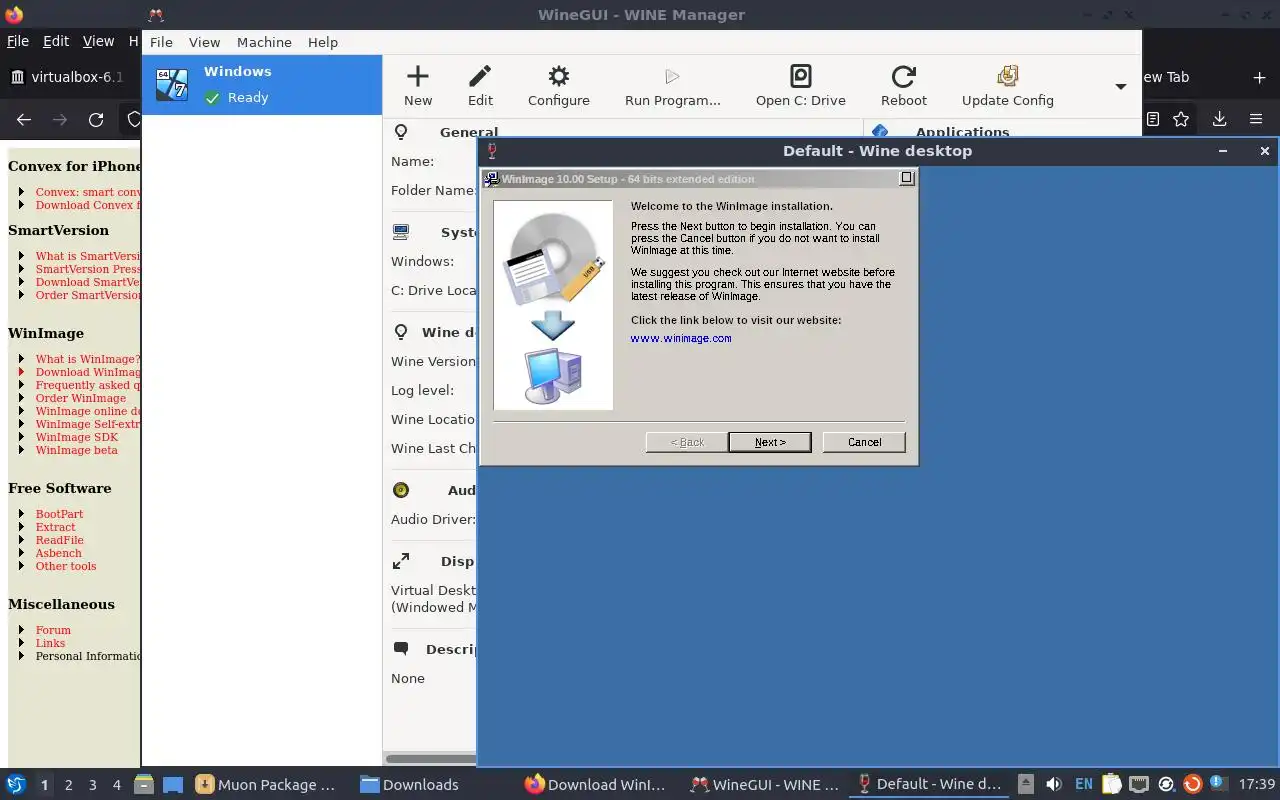The image size is (1280, 800).
Task: Click the Reboot circular arrow icon
Action: pos(904,77)
